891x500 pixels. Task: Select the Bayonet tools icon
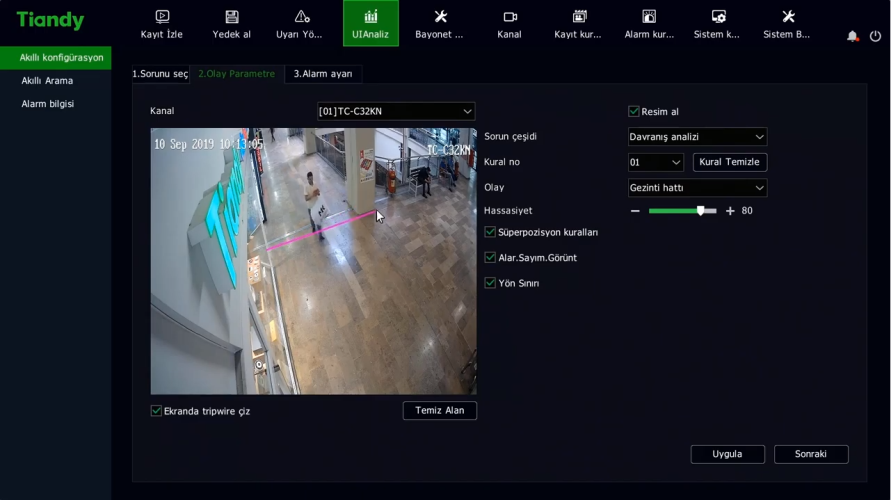(x=440, y=17)
